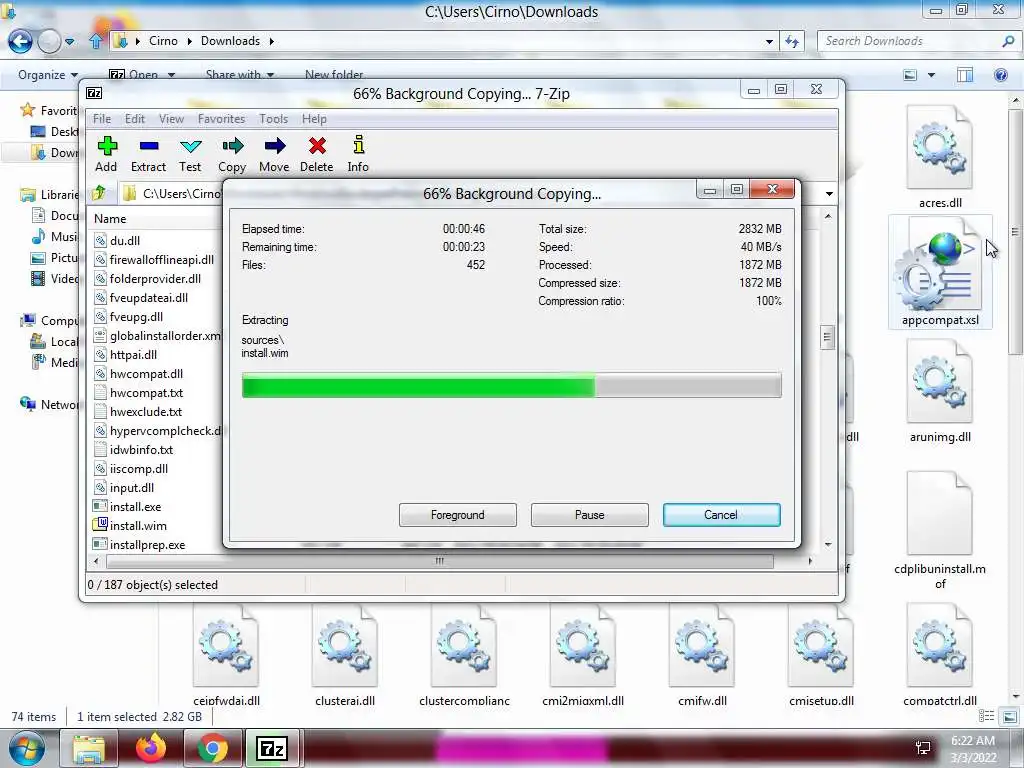
Task: Open recent pages dropdown arrow in Explorer
Action: pyautogui.click(x=69, y=42)
